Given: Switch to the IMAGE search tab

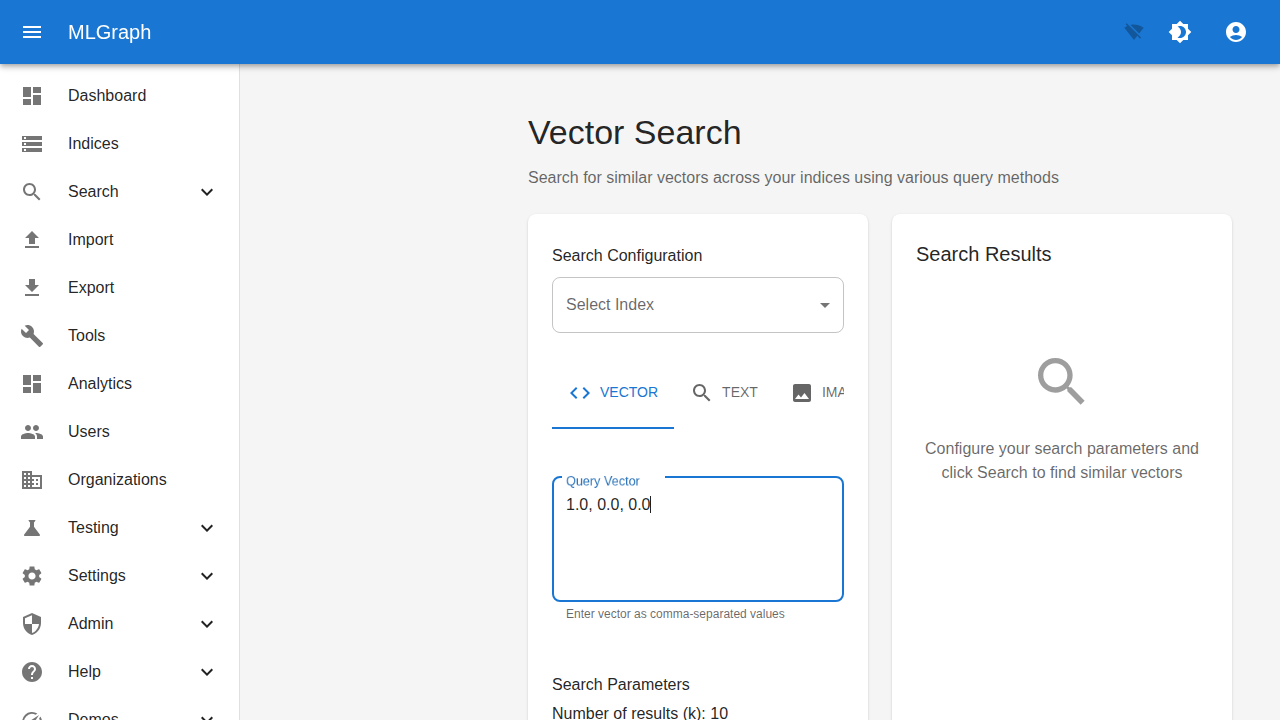Looking at the screenshot, I should (x=820, y=392).
